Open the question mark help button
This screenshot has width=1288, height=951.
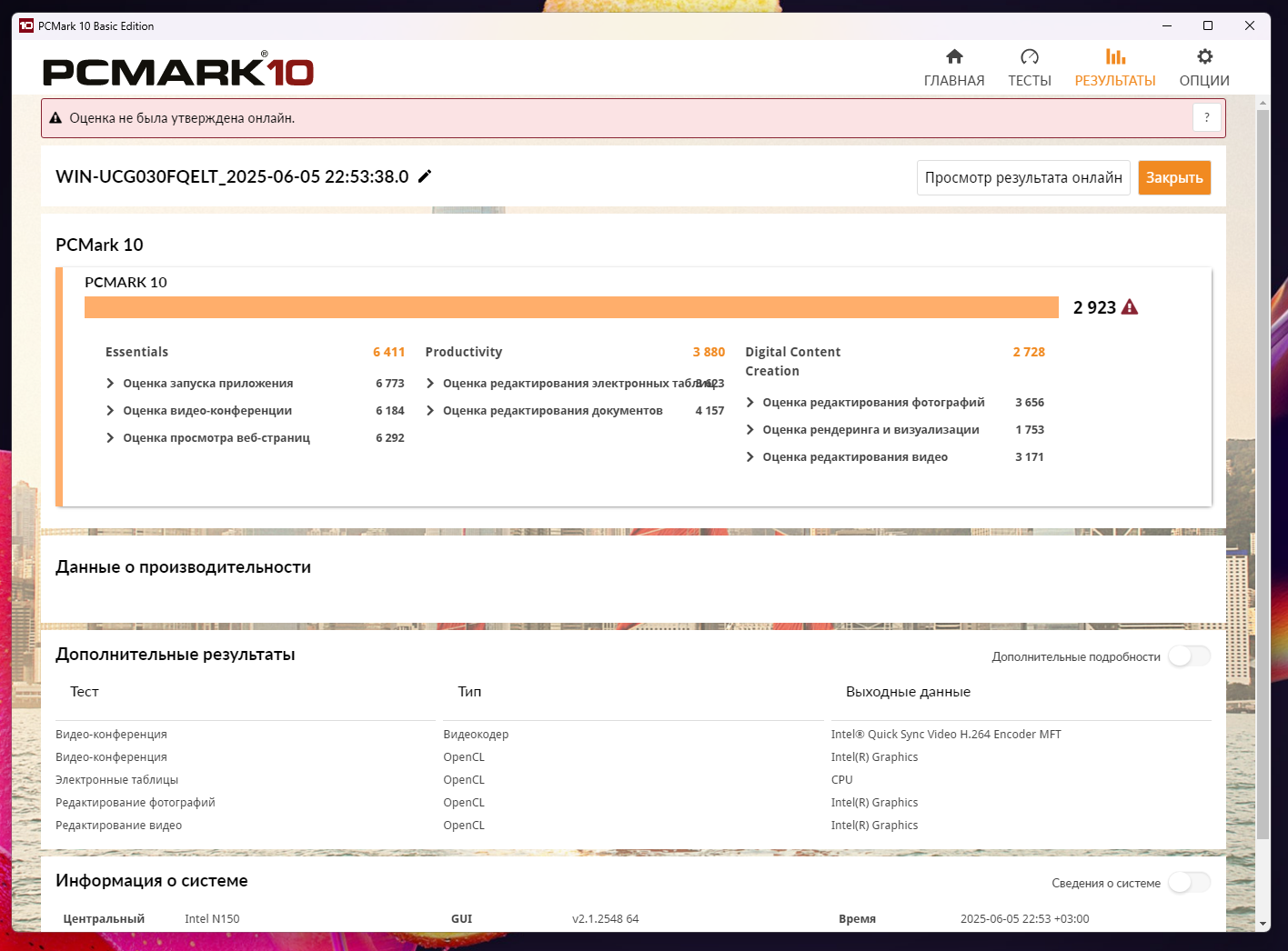[1207, 117]
